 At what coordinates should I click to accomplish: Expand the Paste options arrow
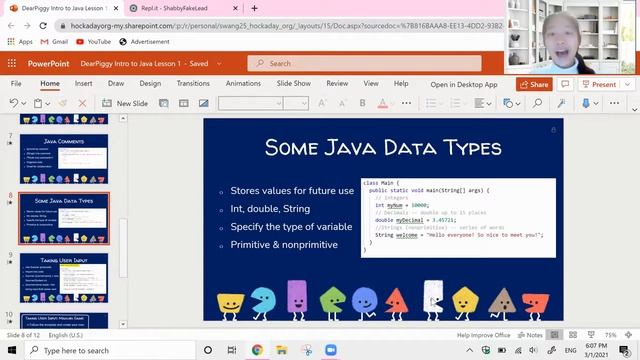[x=48, y=104]
